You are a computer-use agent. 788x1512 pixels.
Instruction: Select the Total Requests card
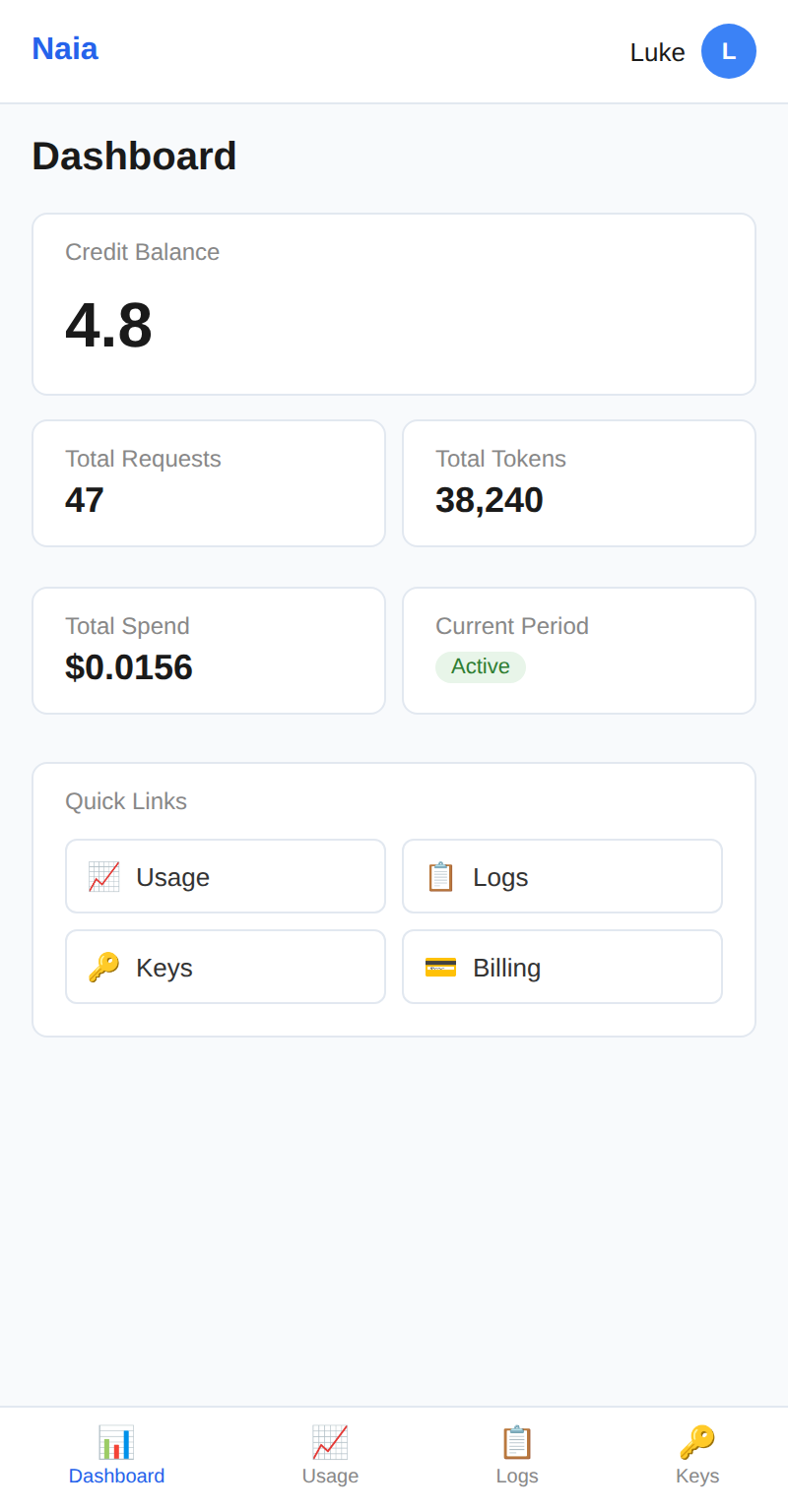tap(209, 482)
